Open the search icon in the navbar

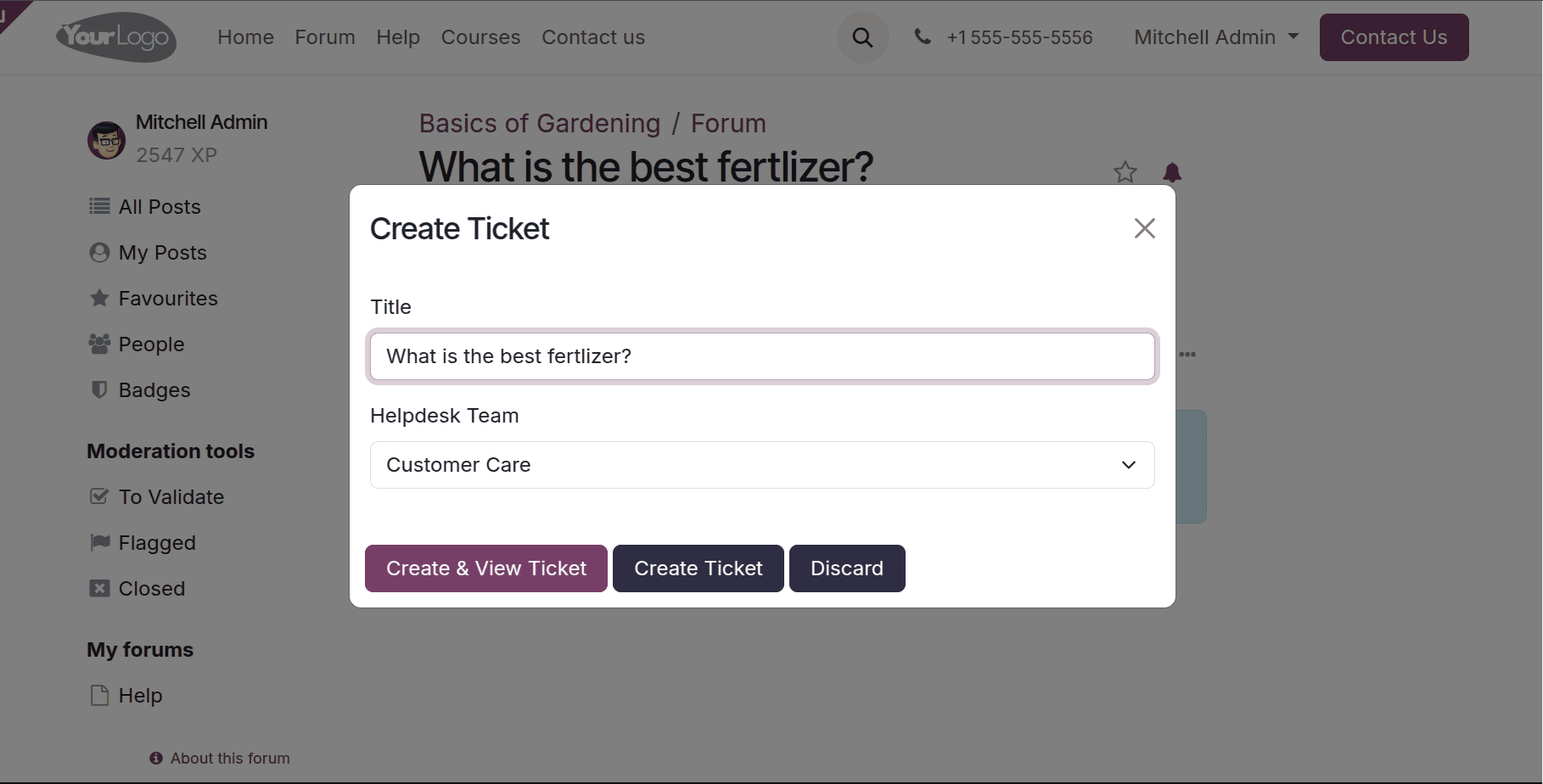[862, 37]
